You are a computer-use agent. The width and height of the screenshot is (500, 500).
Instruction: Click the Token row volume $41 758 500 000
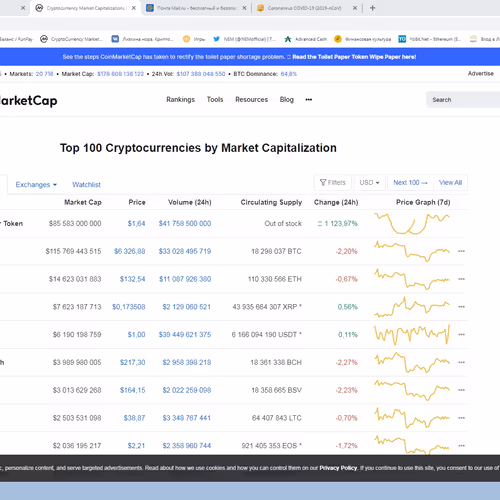[185, 223]
